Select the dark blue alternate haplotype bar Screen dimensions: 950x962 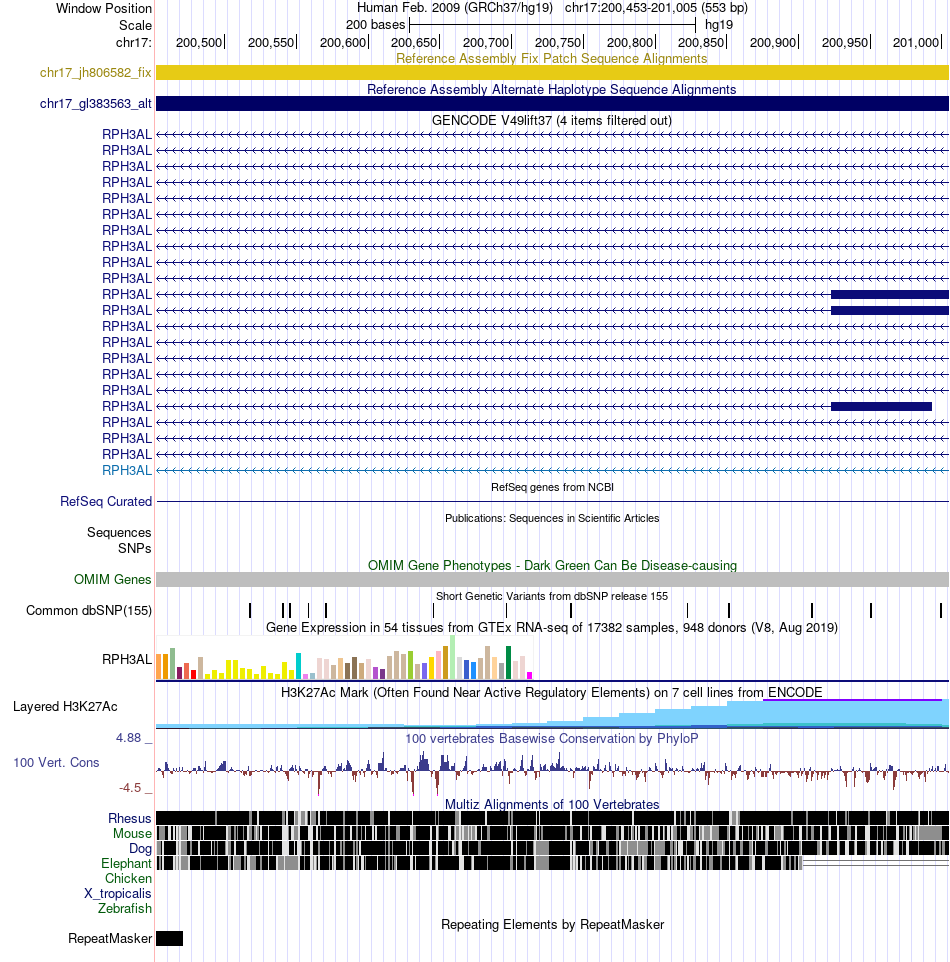tap(552, 103)
